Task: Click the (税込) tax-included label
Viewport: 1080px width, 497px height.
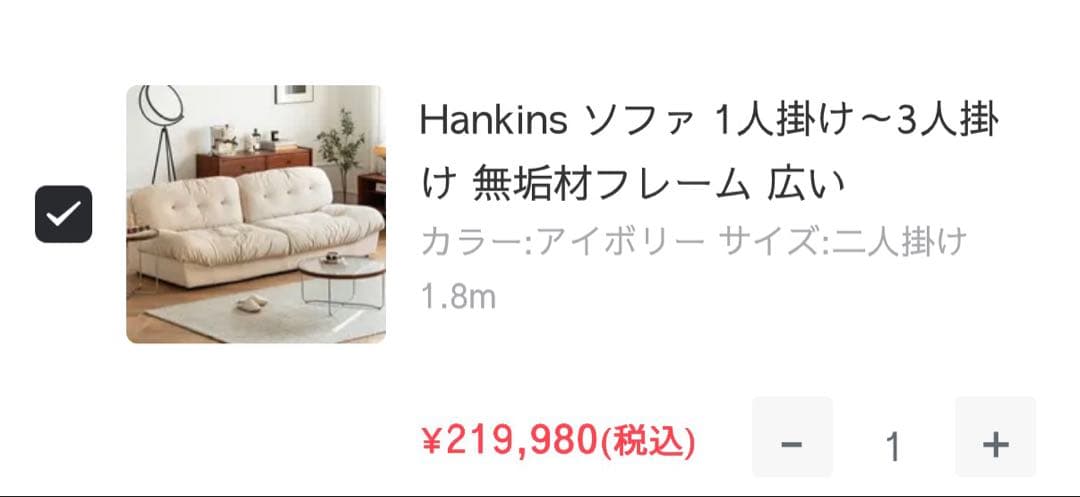Action: [x=648, y=442]
